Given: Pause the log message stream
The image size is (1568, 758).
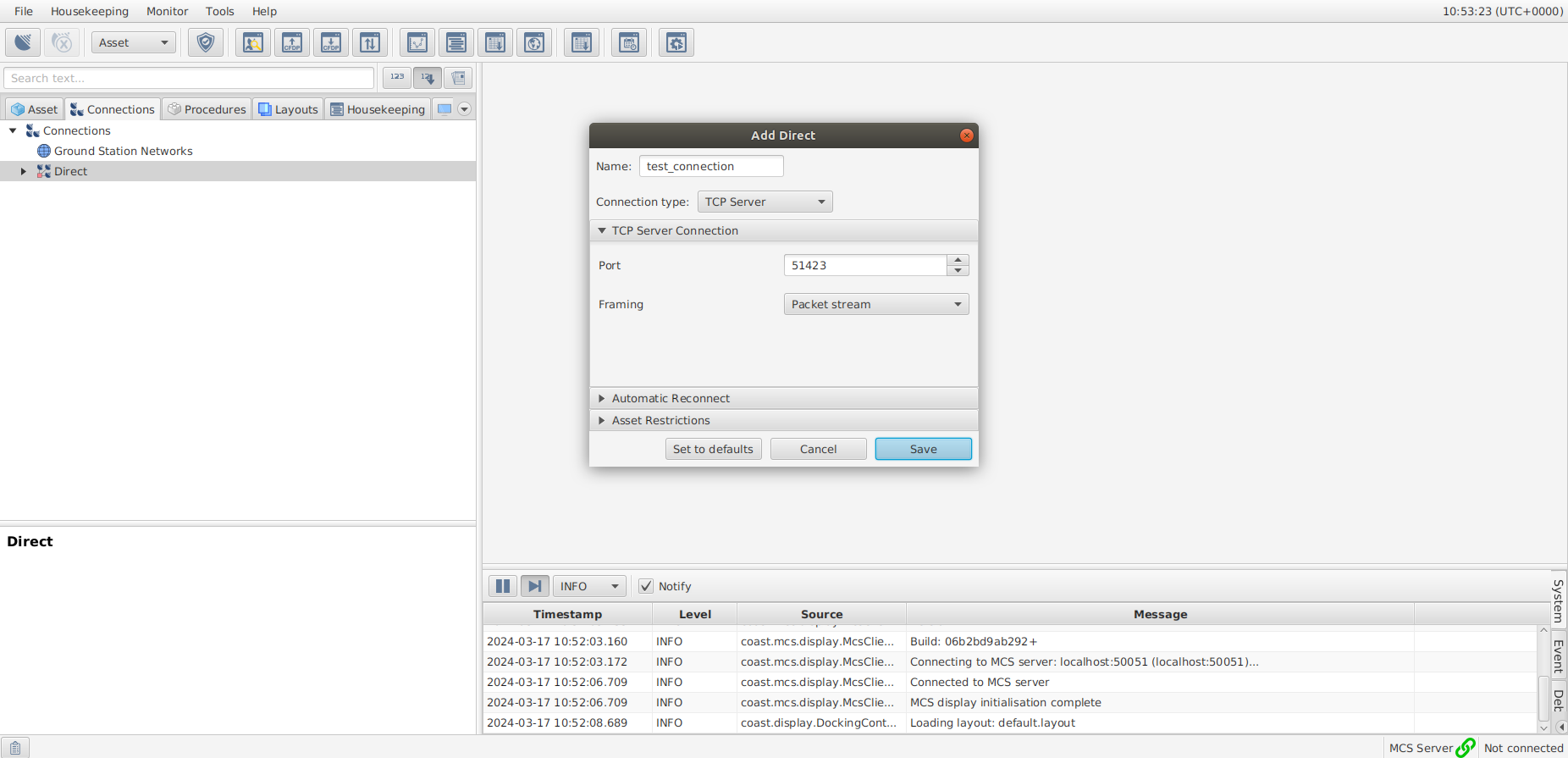Looking at the screenshot, I should point(503,586).
